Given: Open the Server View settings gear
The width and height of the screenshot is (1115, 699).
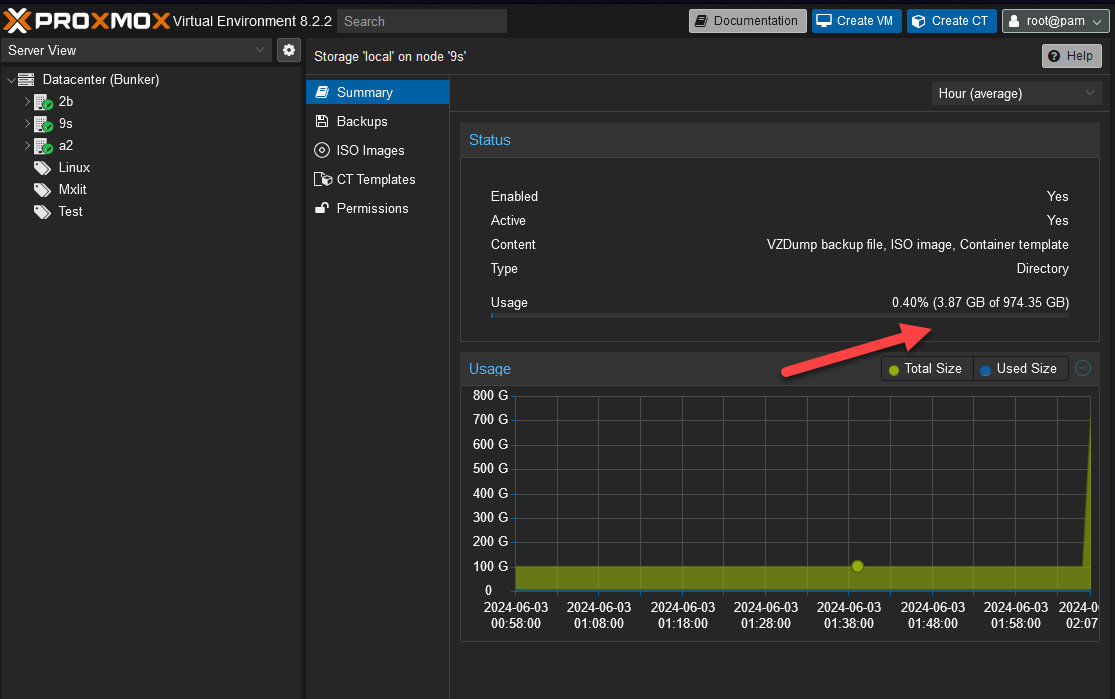Looking at the screenshot, I should (289, 50).
